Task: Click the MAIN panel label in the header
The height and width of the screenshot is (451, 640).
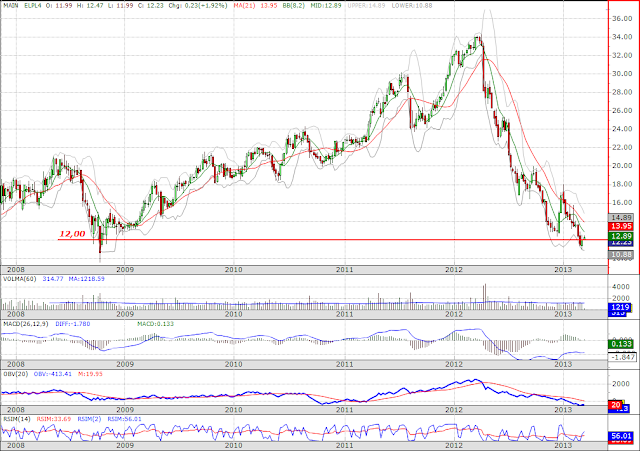Action: (11, 6)
